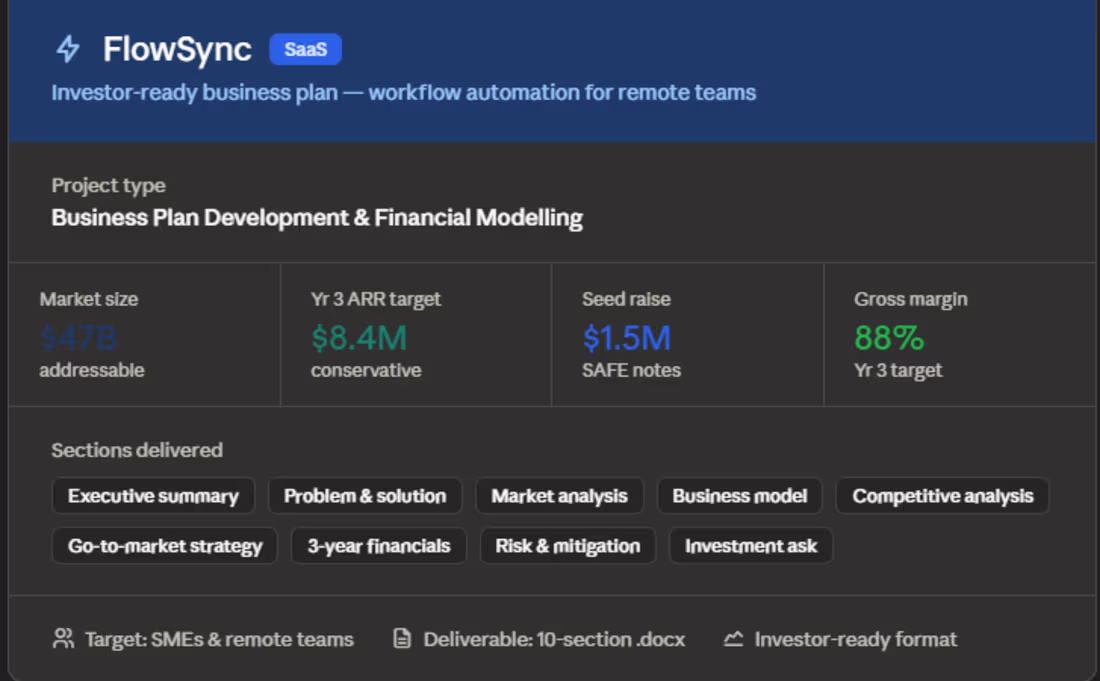Click the FlowSync title
1100x681 pixels.
point(177,49)
